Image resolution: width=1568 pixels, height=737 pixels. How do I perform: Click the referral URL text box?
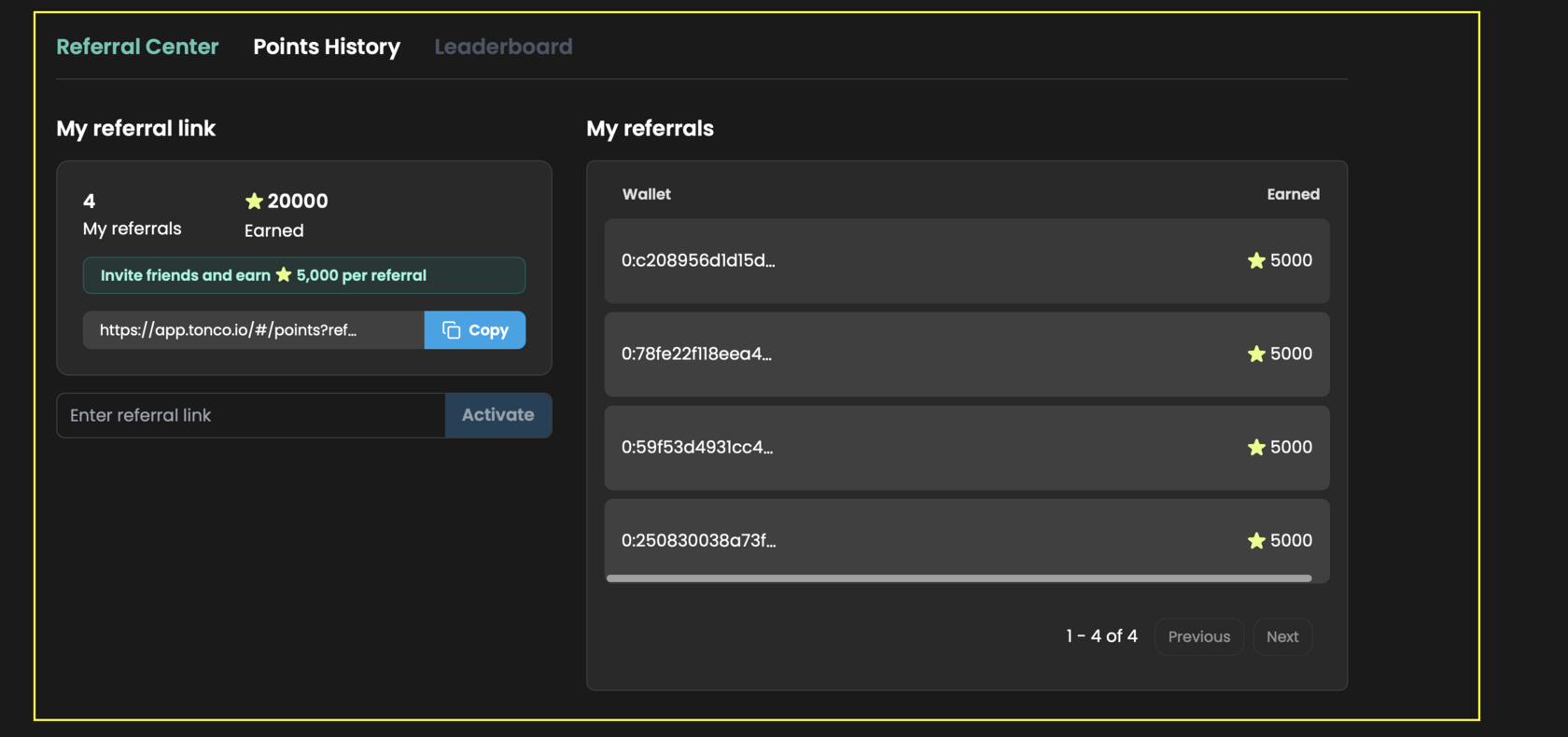click(x=253, y=330)
